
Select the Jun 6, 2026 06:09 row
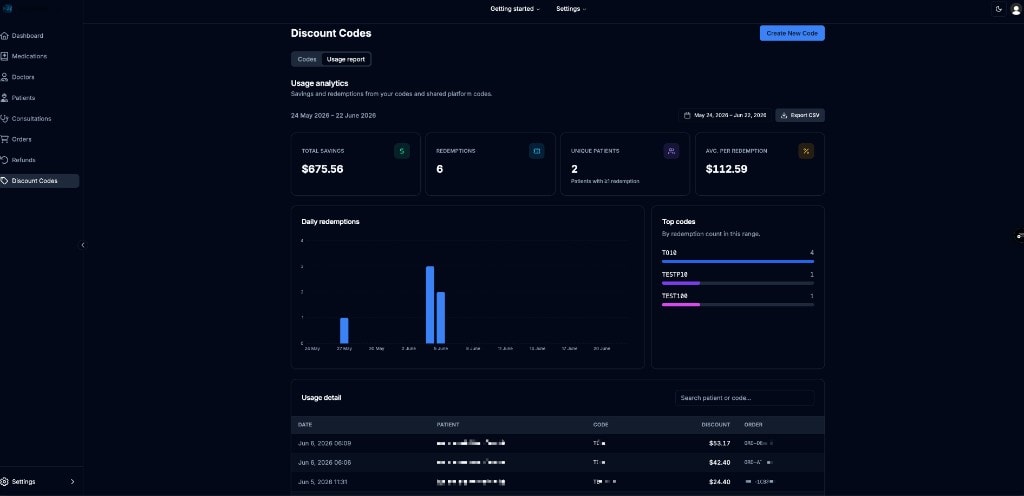coord(558,443)
